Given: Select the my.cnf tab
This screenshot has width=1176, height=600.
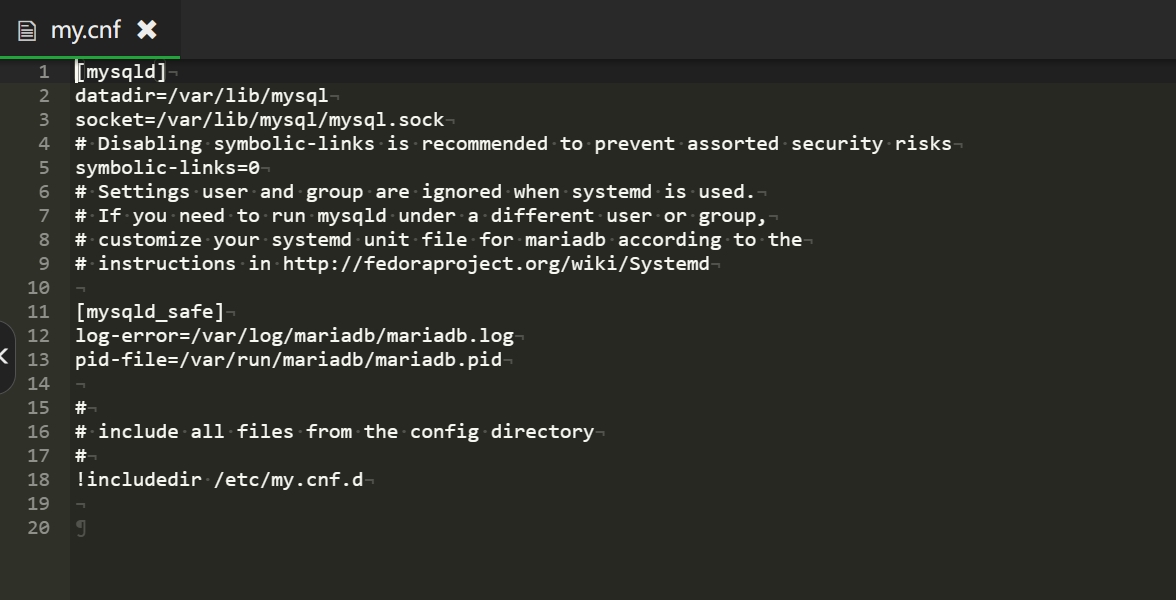Looking at the screenshot, I should coord(90,29).
